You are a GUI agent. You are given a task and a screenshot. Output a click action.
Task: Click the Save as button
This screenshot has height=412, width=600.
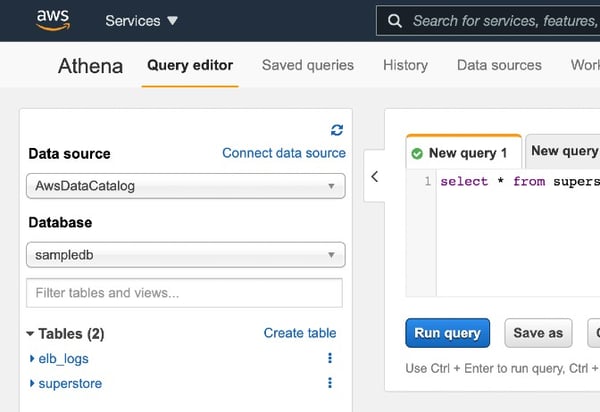(x=538, y=333)
